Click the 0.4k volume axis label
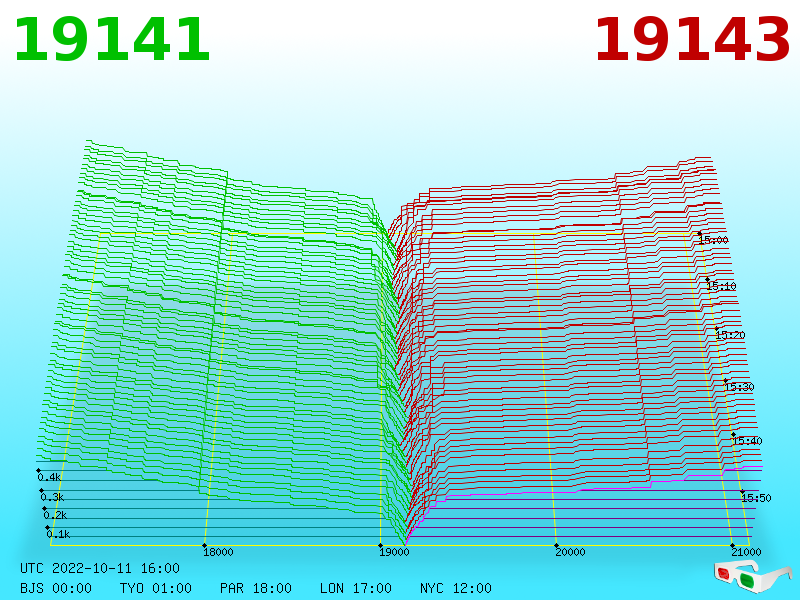 [49, 478]
